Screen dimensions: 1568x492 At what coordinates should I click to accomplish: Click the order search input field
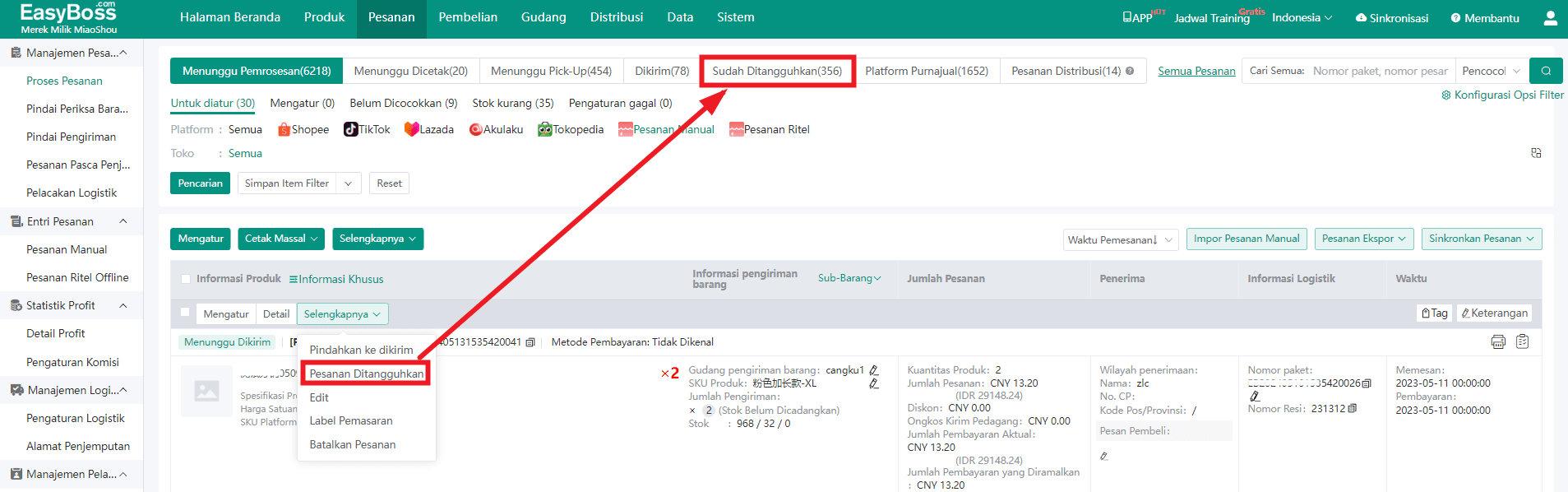tap(1380, 72)
